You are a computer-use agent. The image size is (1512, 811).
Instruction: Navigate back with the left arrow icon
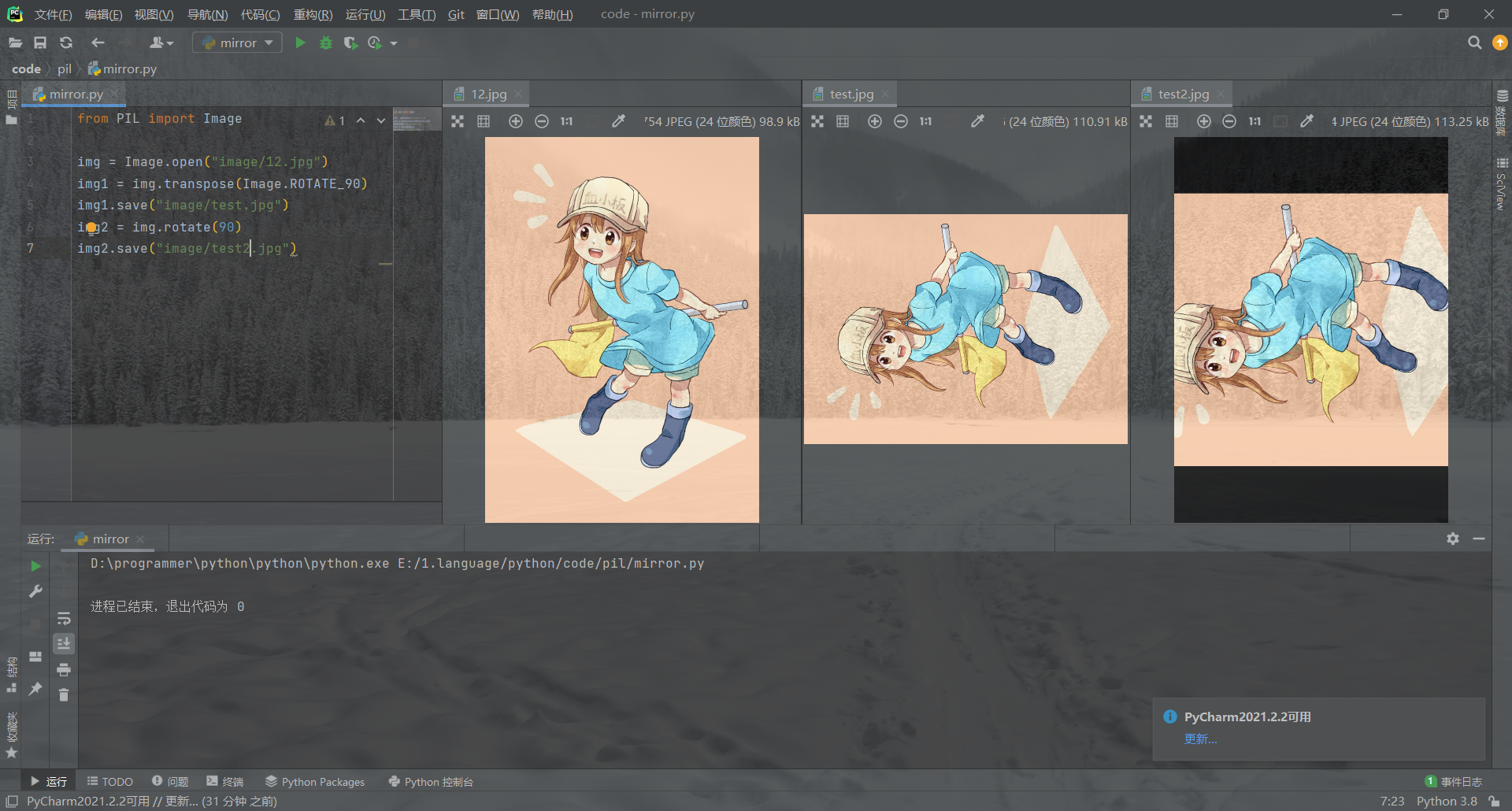pyautogui.click(x=98, y=43)
